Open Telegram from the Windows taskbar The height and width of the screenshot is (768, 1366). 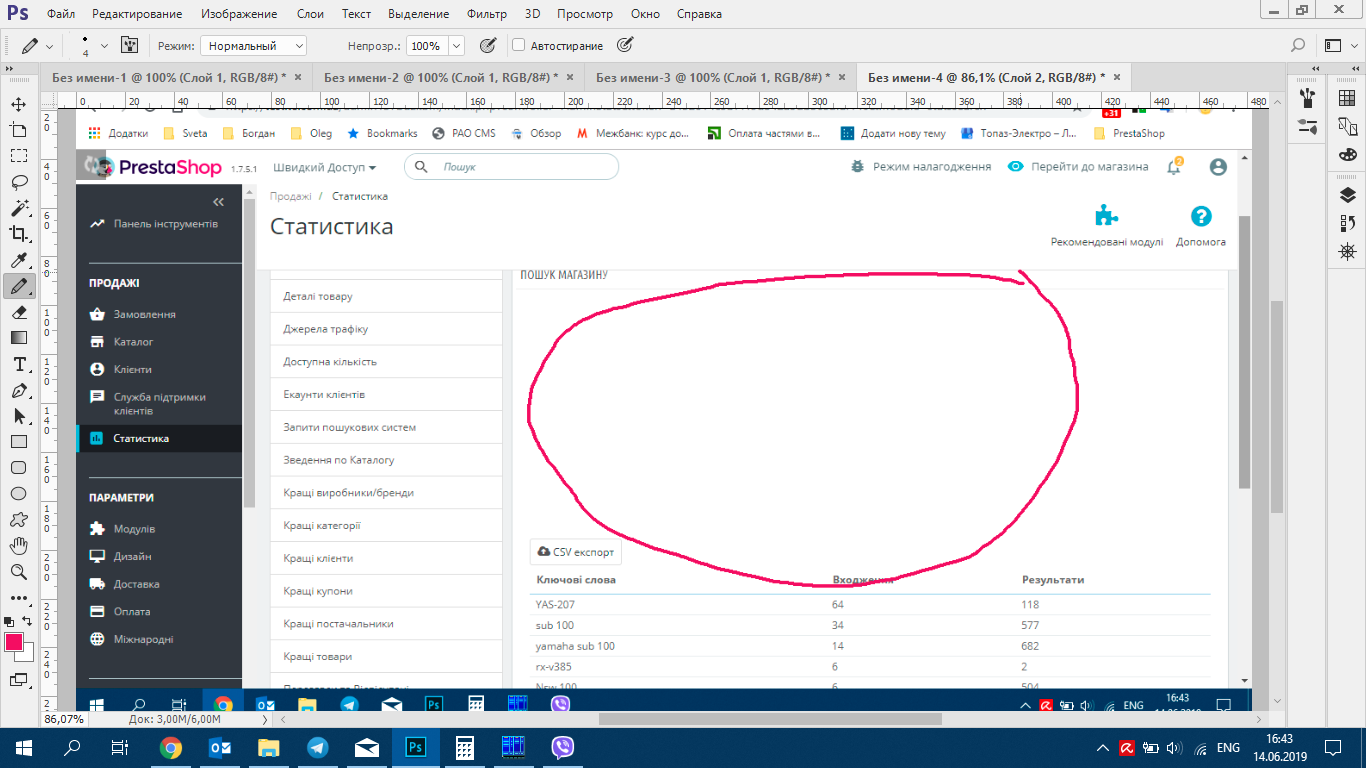[x=318, y=747]
